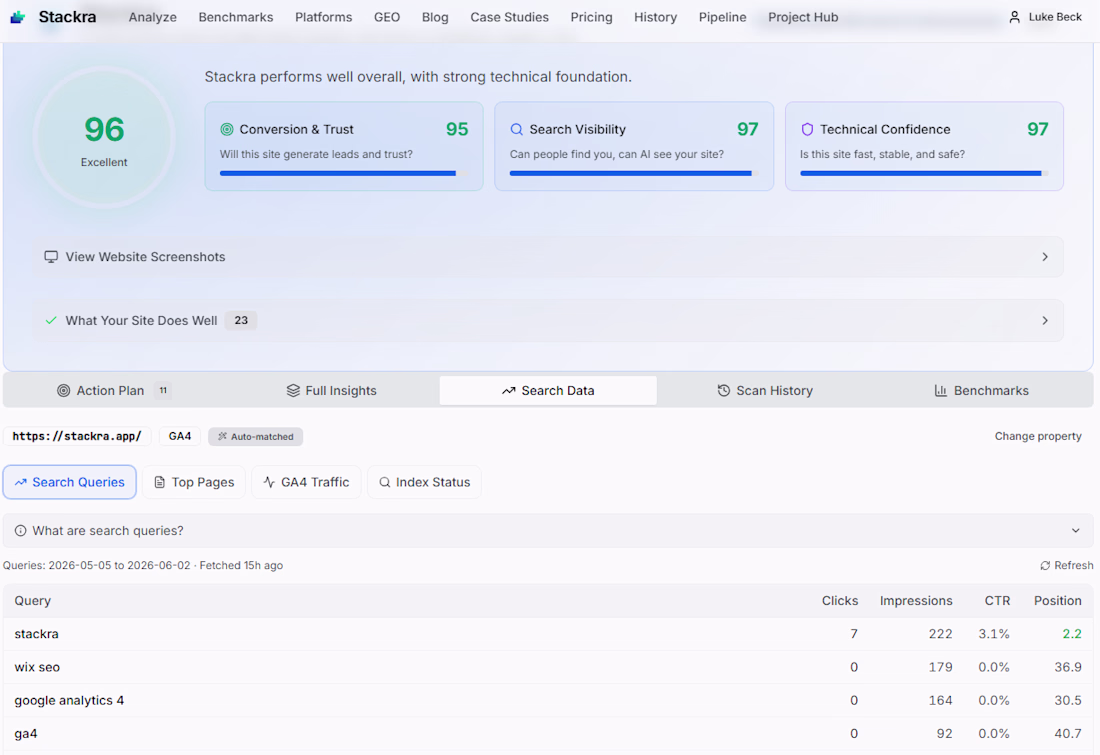Viewport: 1100px width, 755px height.
Task: Open the Blog nav link
Action: coord(435,17)
